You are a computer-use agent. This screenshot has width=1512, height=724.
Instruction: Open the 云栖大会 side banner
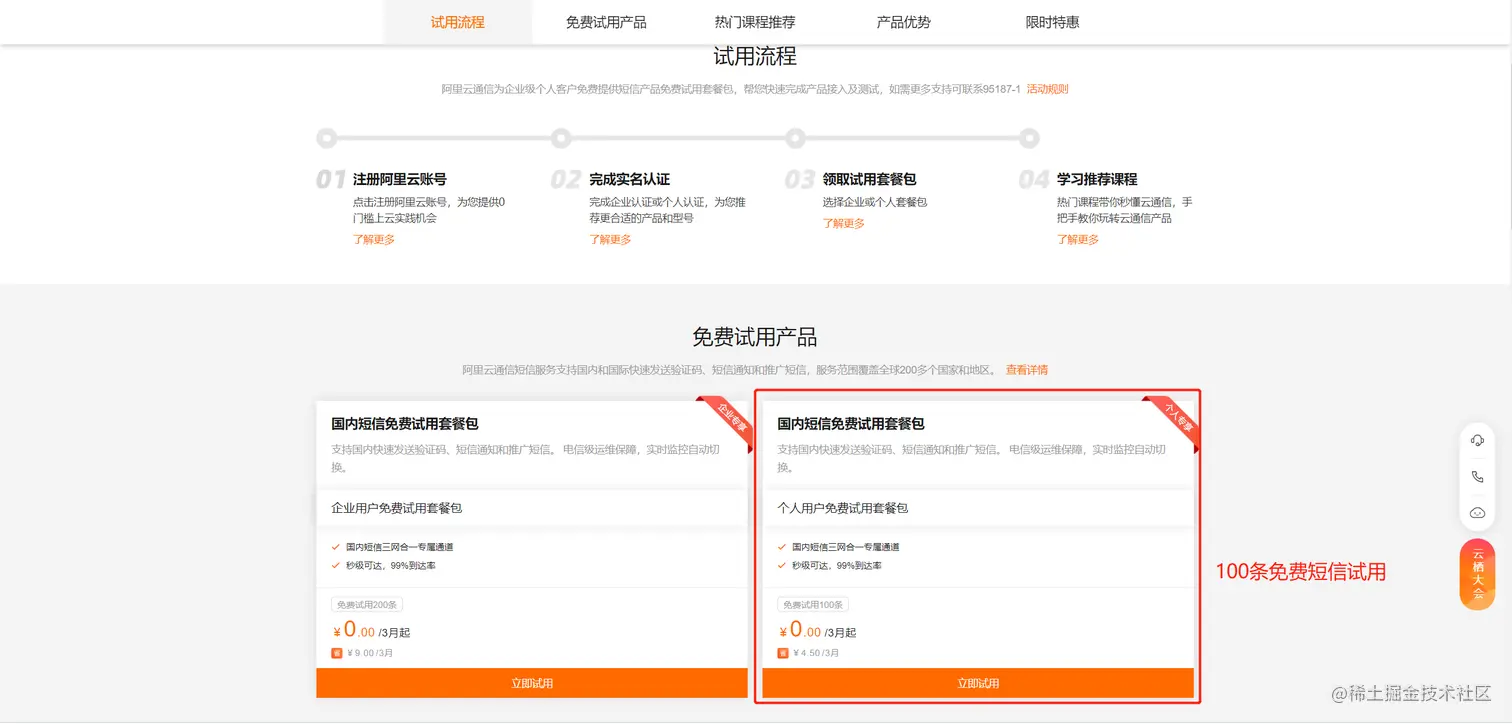(x=1477, y=574)
